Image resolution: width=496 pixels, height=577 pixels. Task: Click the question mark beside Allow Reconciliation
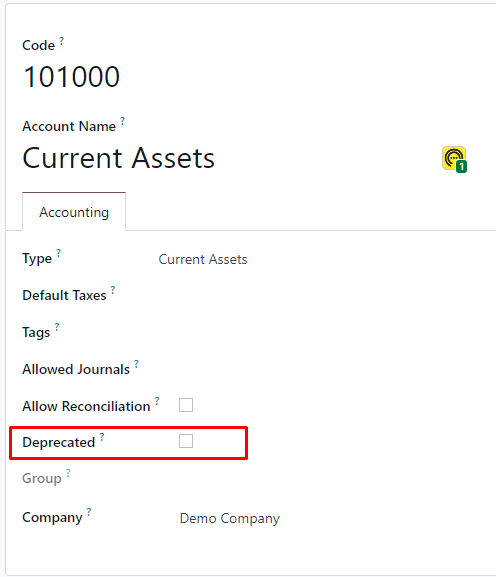click(157, 401)
